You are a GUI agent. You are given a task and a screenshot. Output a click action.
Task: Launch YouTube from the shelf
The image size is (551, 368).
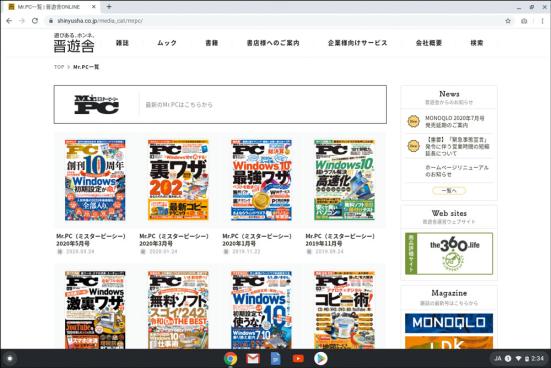(x=298, y=359)
